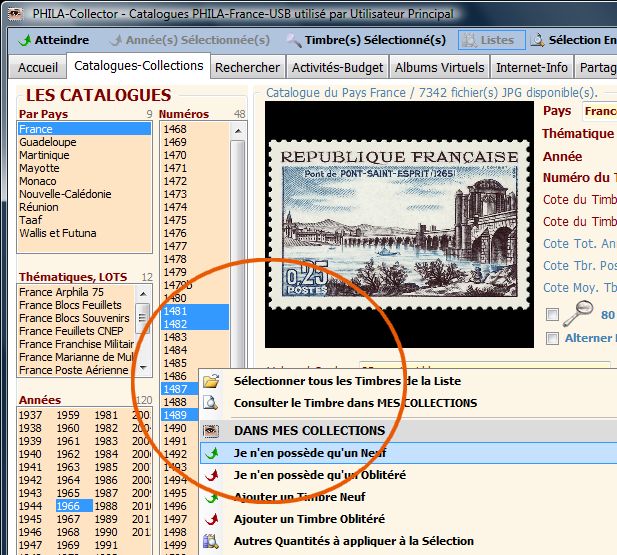Click the Pays field showing France
Viewport: 617px width, 555px height.
tap(599, 111)
